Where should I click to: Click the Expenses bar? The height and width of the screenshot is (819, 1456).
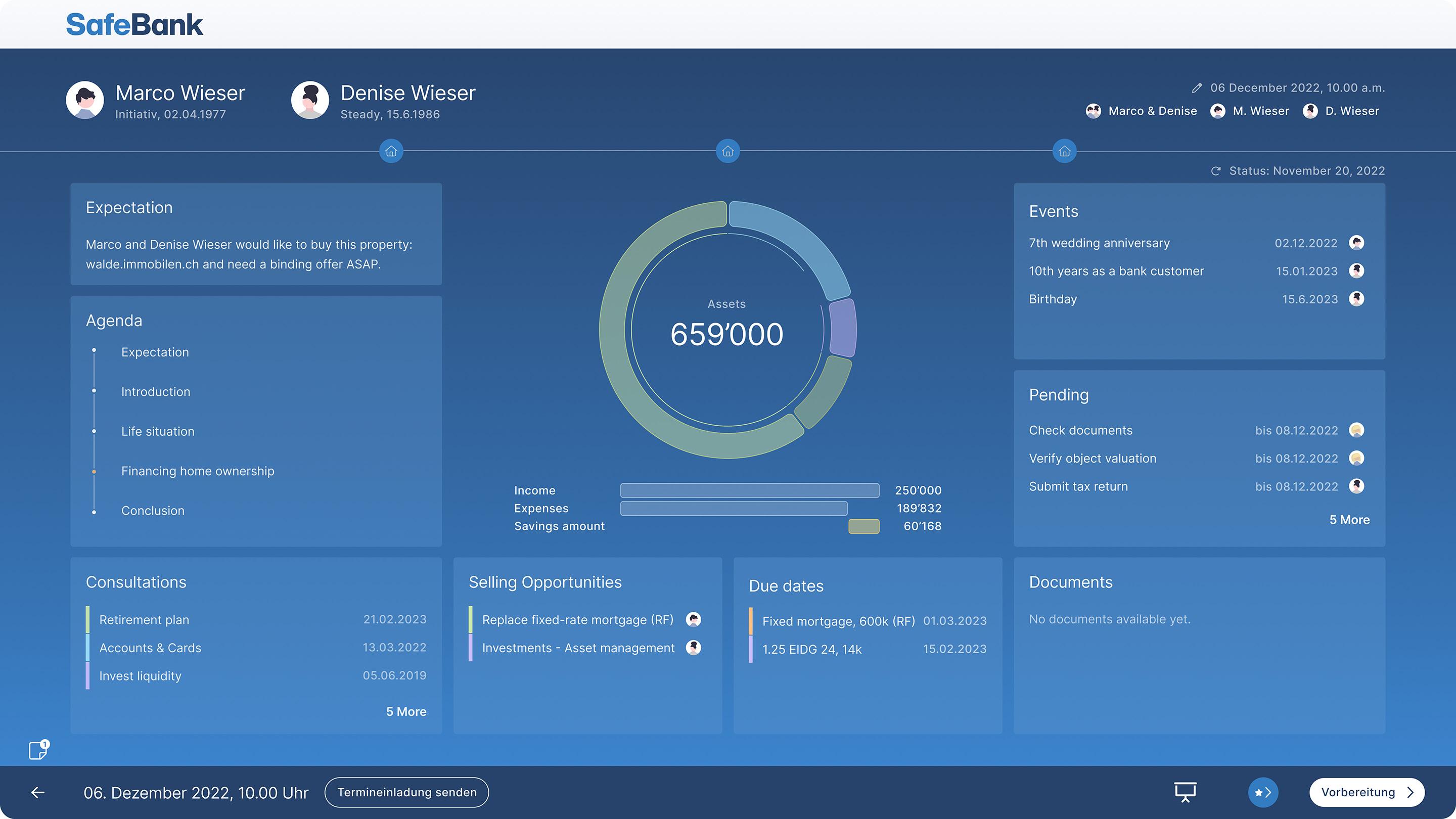pos(734,508)
